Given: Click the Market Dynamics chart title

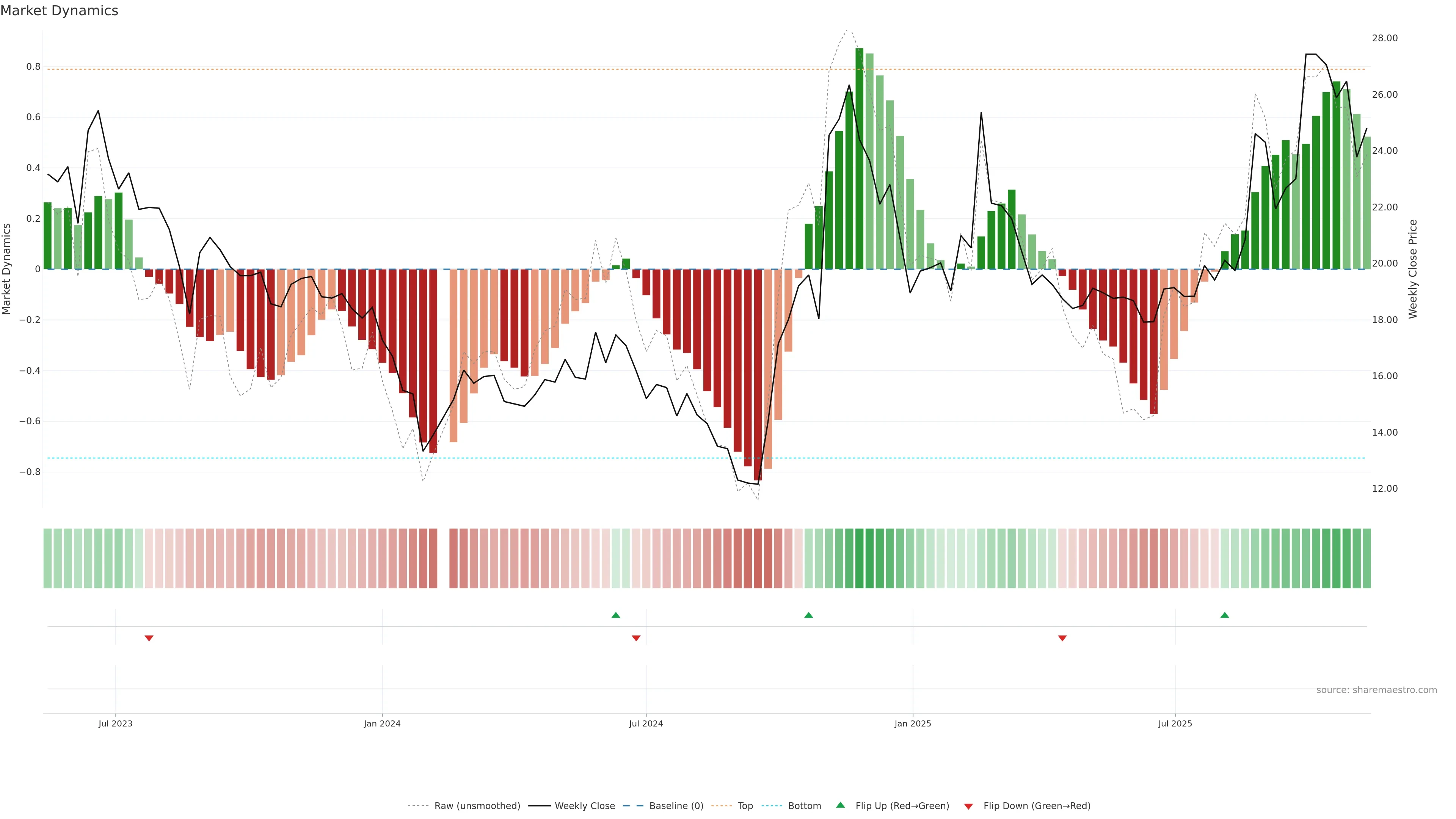Looking at the screenshot, I should [x=60, y=11].
